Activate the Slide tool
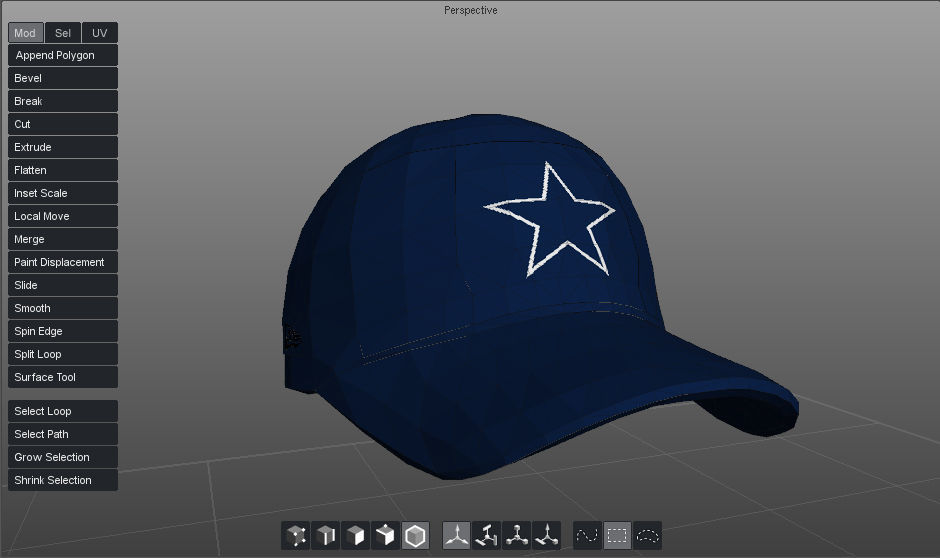 tap(63, 285)
